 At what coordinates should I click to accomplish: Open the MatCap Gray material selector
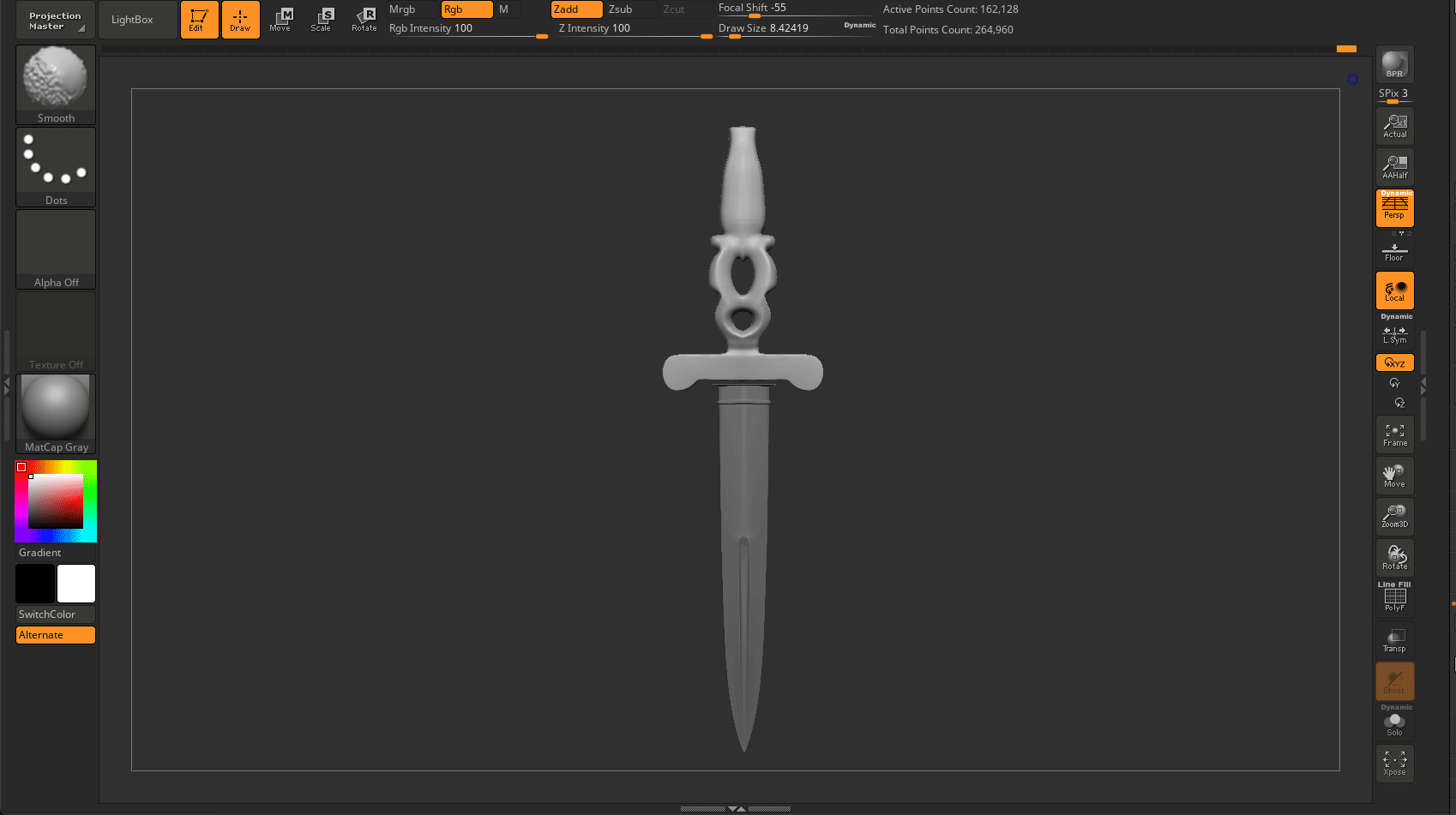point(56,413)
